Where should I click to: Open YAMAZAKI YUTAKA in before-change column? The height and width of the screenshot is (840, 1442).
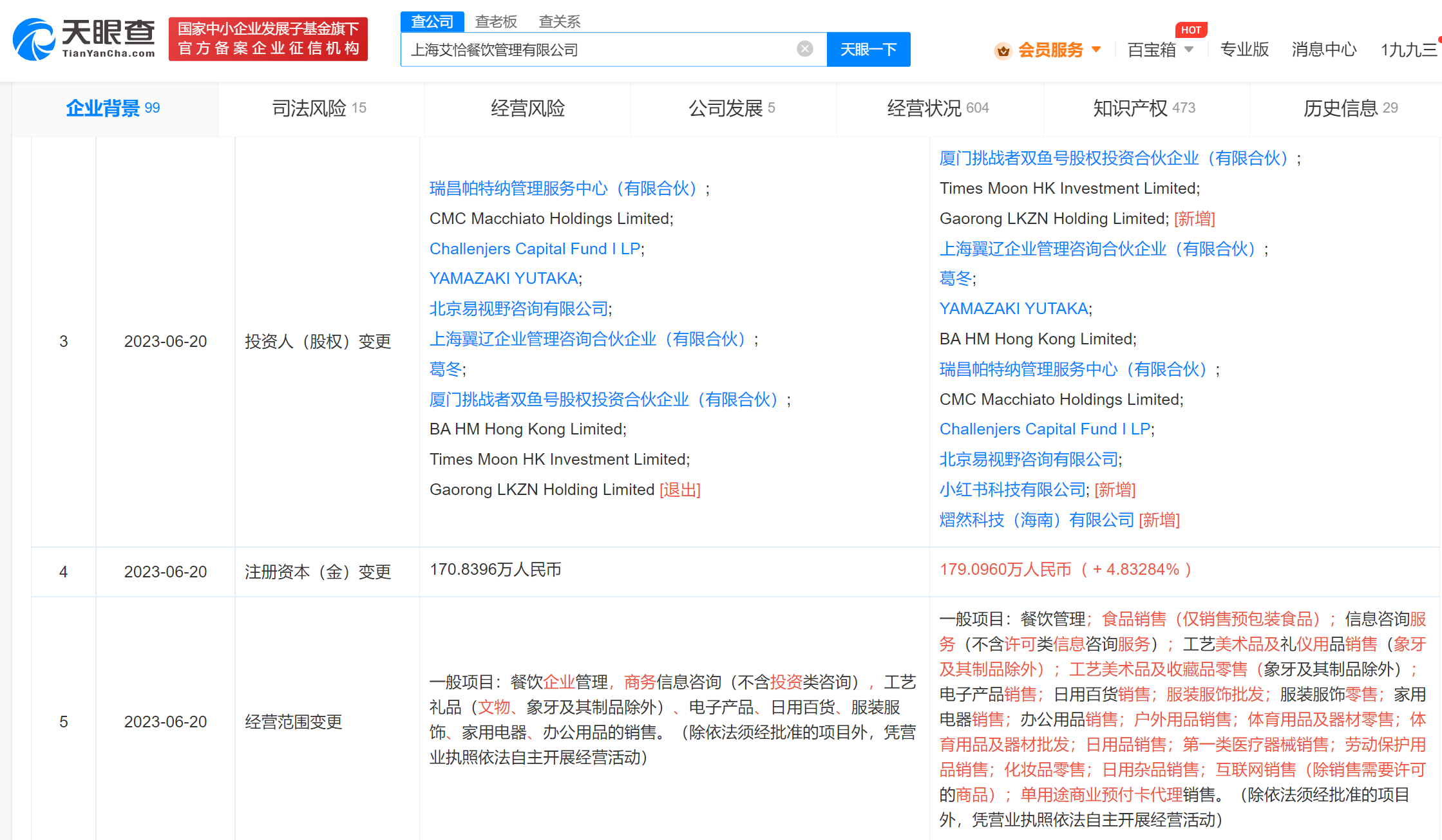(504, 278)
